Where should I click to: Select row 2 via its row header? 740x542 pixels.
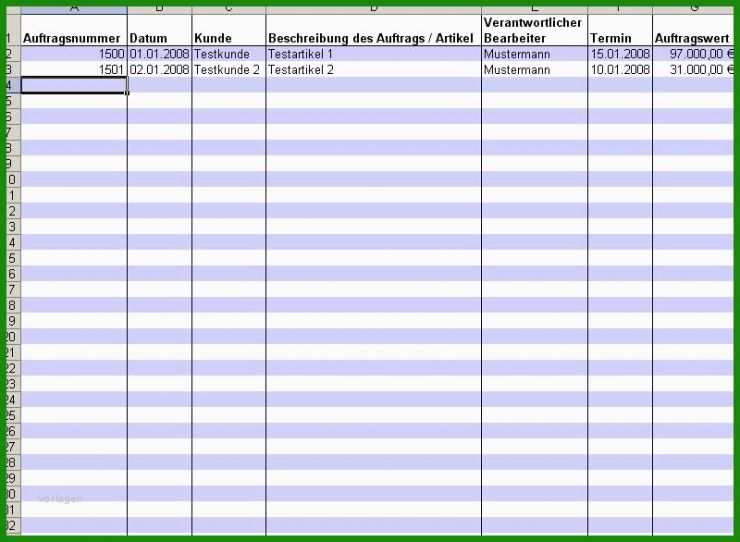coord(13,54)
